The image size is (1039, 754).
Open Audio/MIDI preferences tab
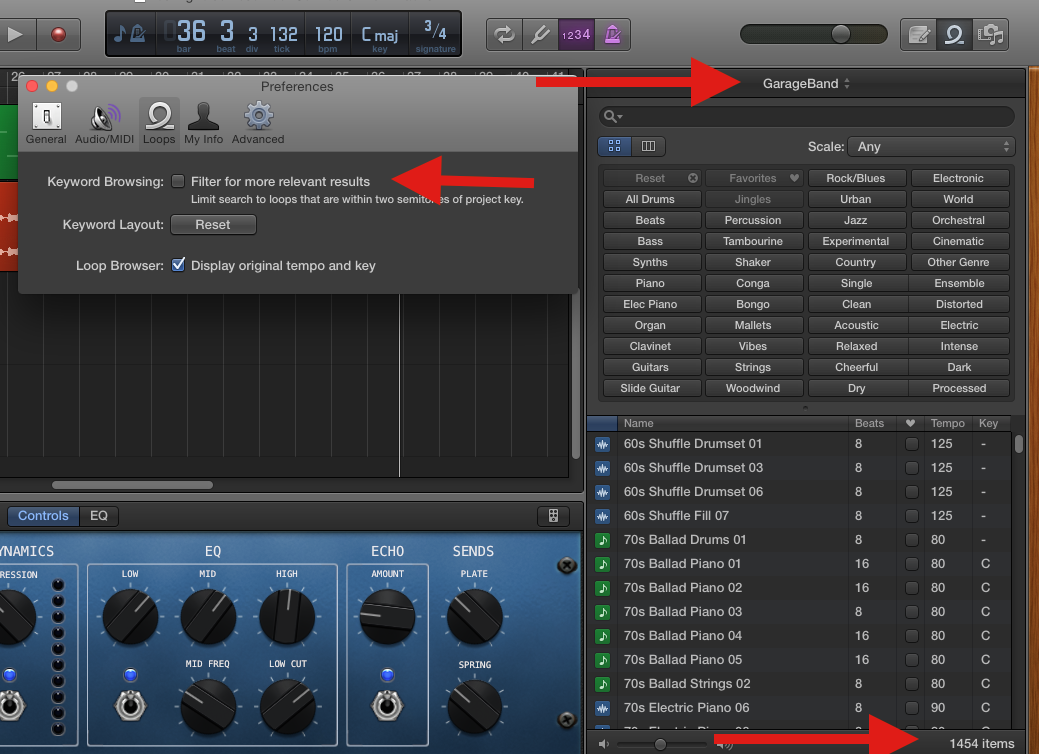point(104,123)
